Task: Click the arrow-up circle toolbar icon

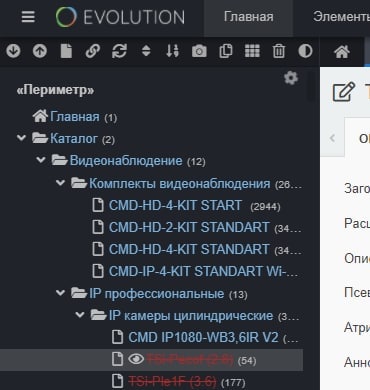Action: pos(40,51)
